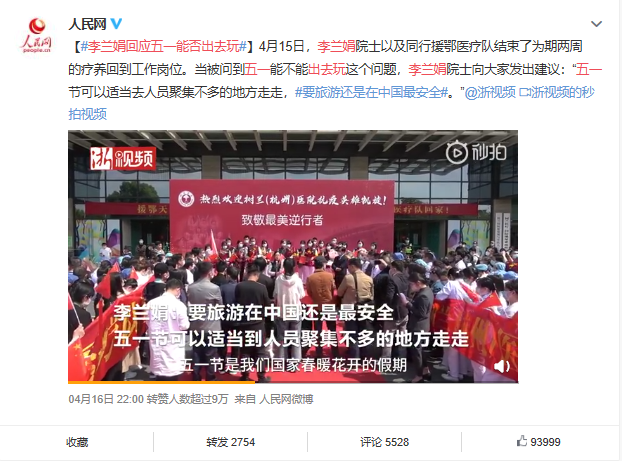
Task: Click the 人民网 account name
Action: click(87, 24)
